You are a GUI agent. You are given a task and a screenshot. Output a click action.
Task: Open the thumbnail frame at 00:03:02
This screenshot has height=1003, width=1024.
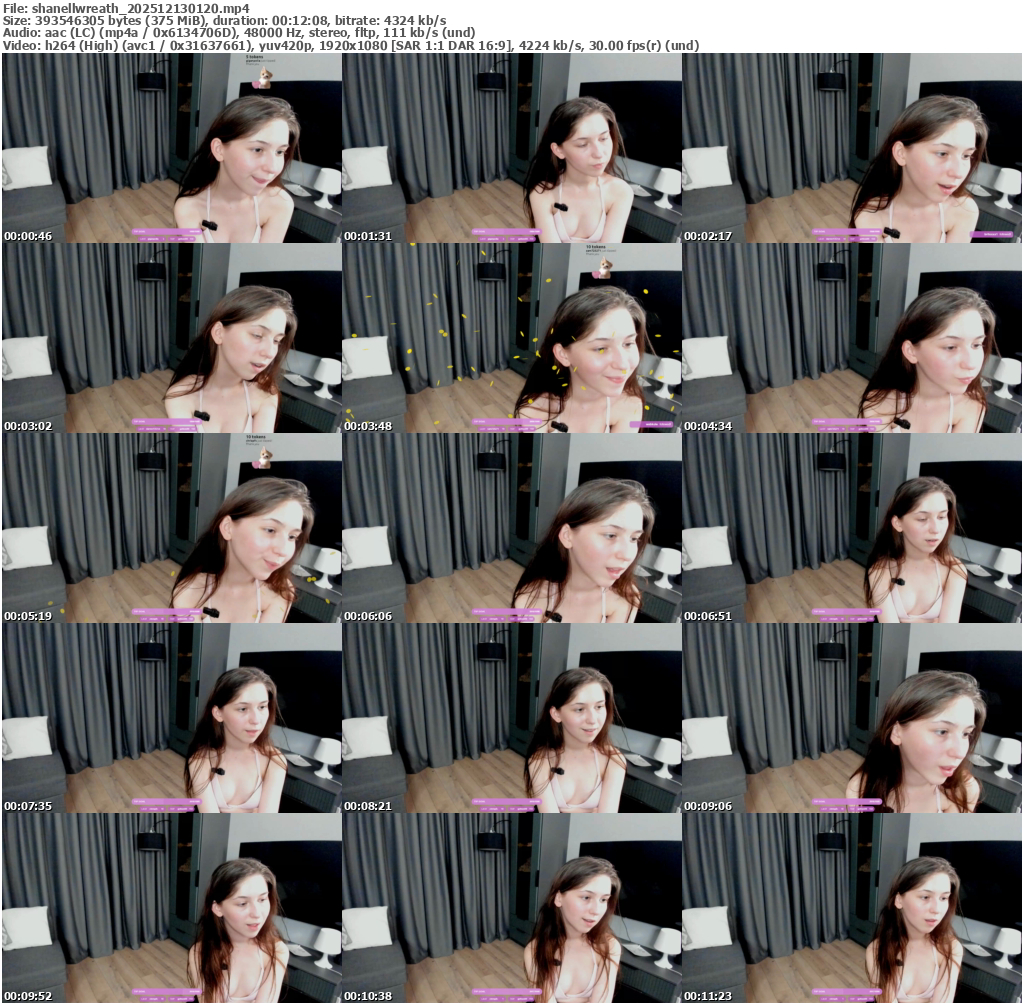171,338
